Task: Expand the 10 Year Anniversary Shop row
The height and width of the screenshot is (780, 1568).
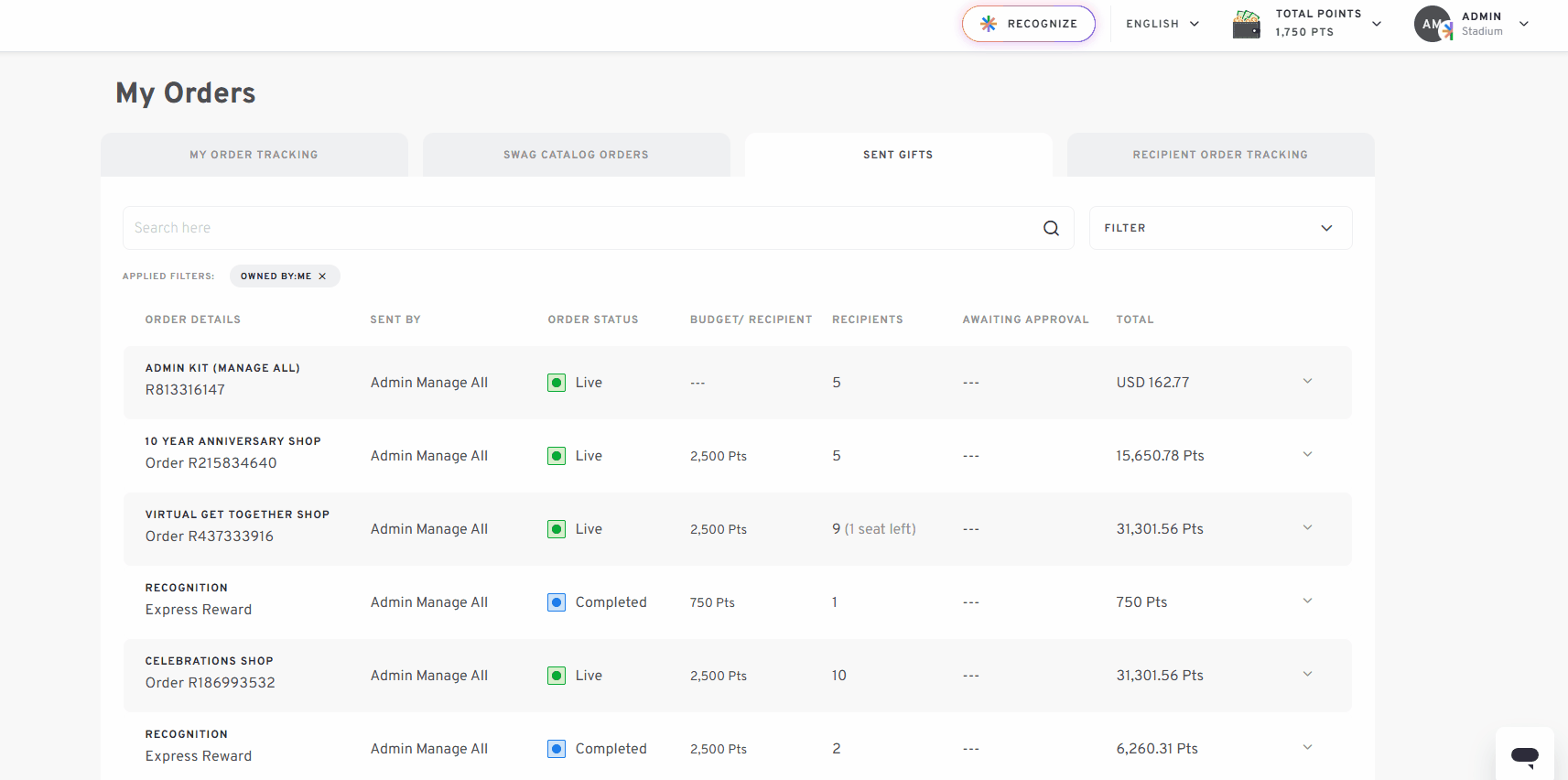Action: [x=1307, y=454]
